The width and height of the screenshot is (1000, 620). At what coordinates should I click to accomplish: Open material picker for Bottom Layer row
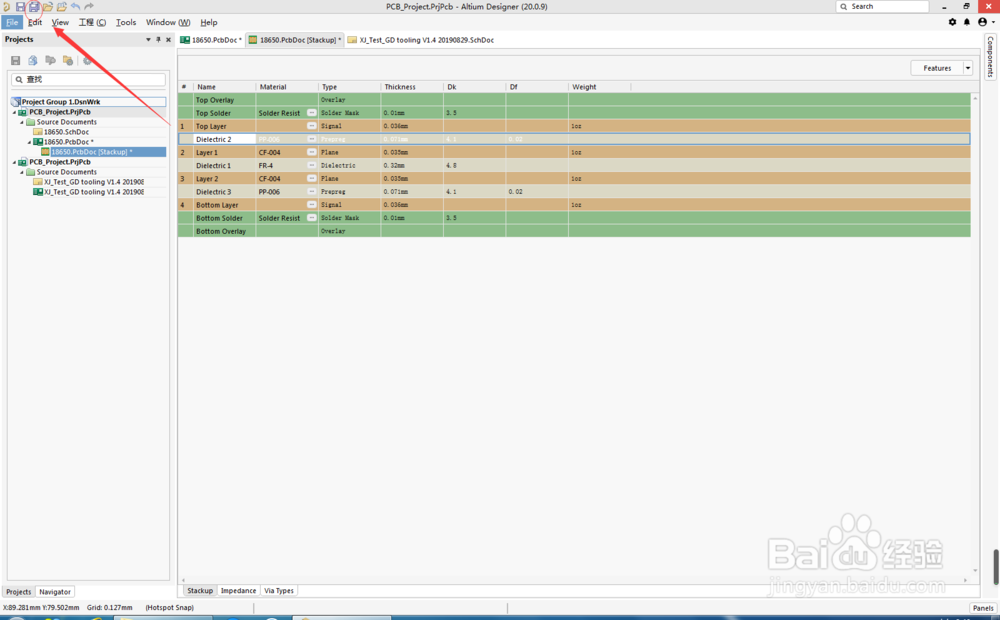pos(311,205)
